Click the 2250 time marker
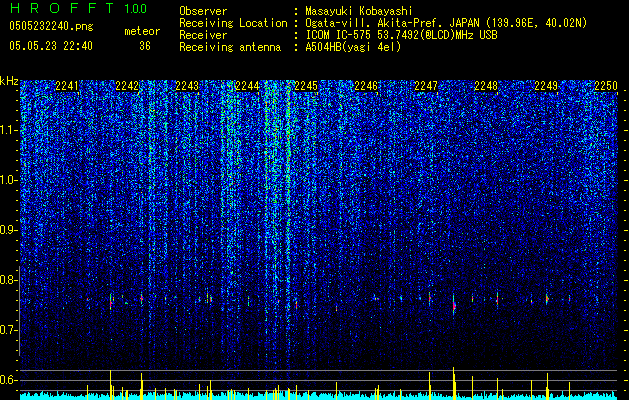 pos(606,86)
